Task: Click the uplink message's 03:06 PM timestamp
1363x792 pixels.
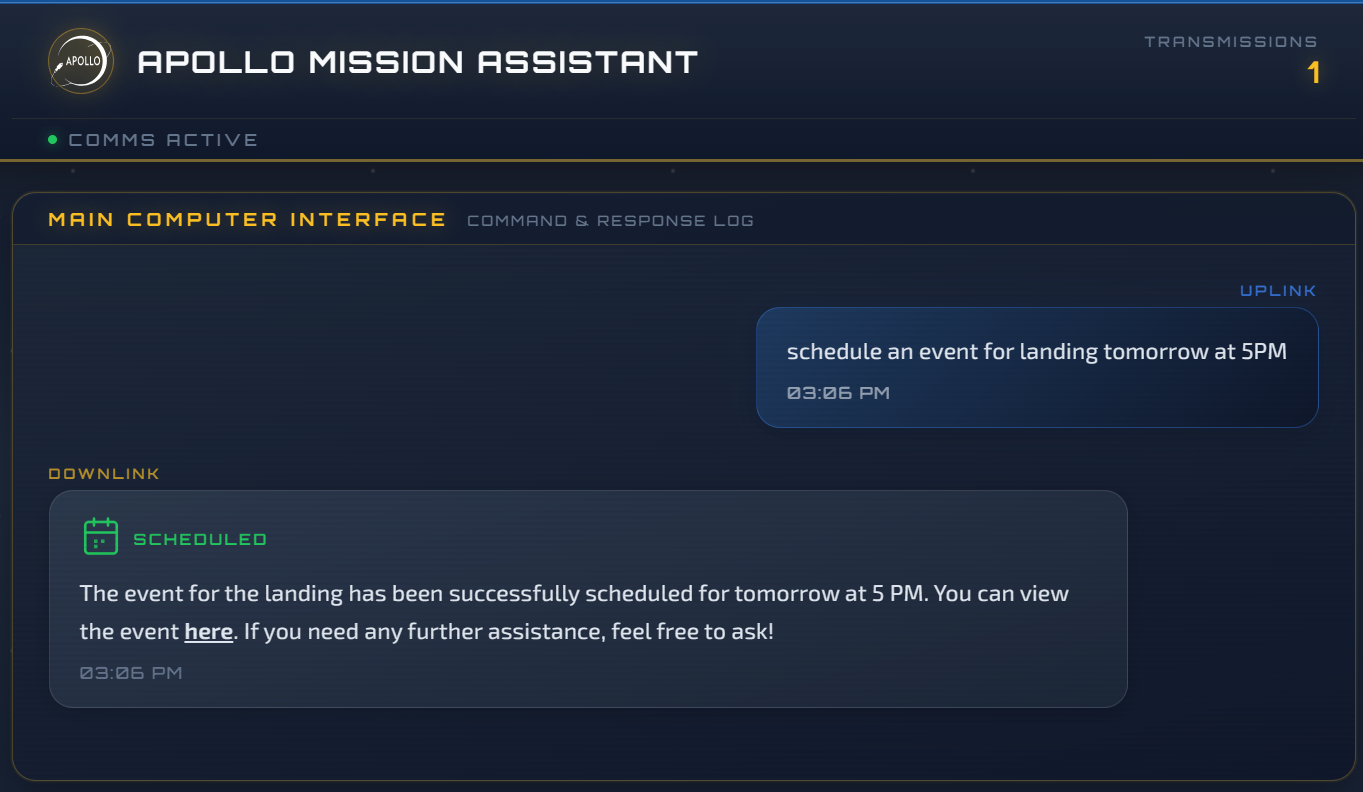Action: pos(838,393)
